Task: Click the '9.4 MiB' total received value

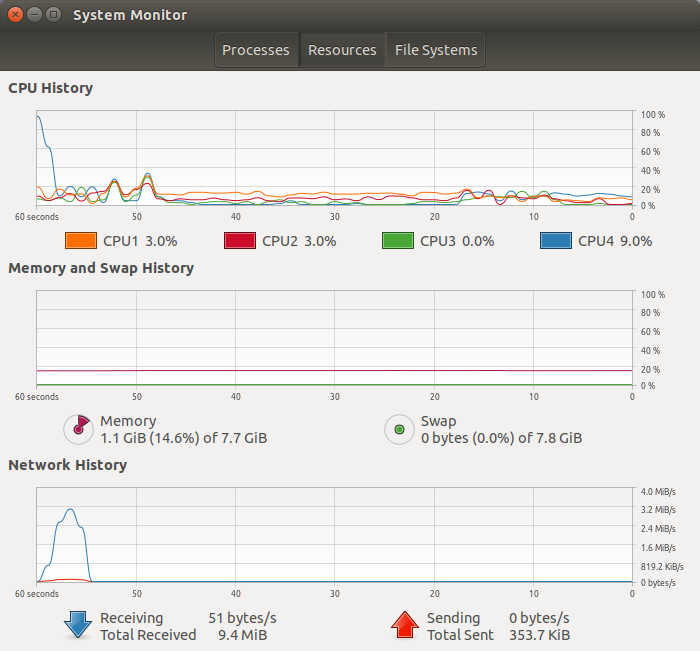Action: [x=242, y=635]
